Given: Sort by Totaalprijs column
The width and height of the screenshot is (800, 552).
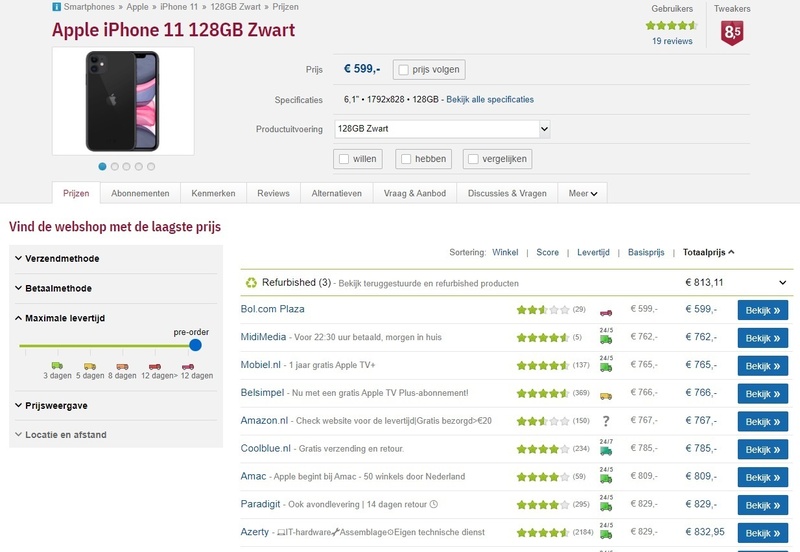Looking at the screenshot, I should point(709,253).
